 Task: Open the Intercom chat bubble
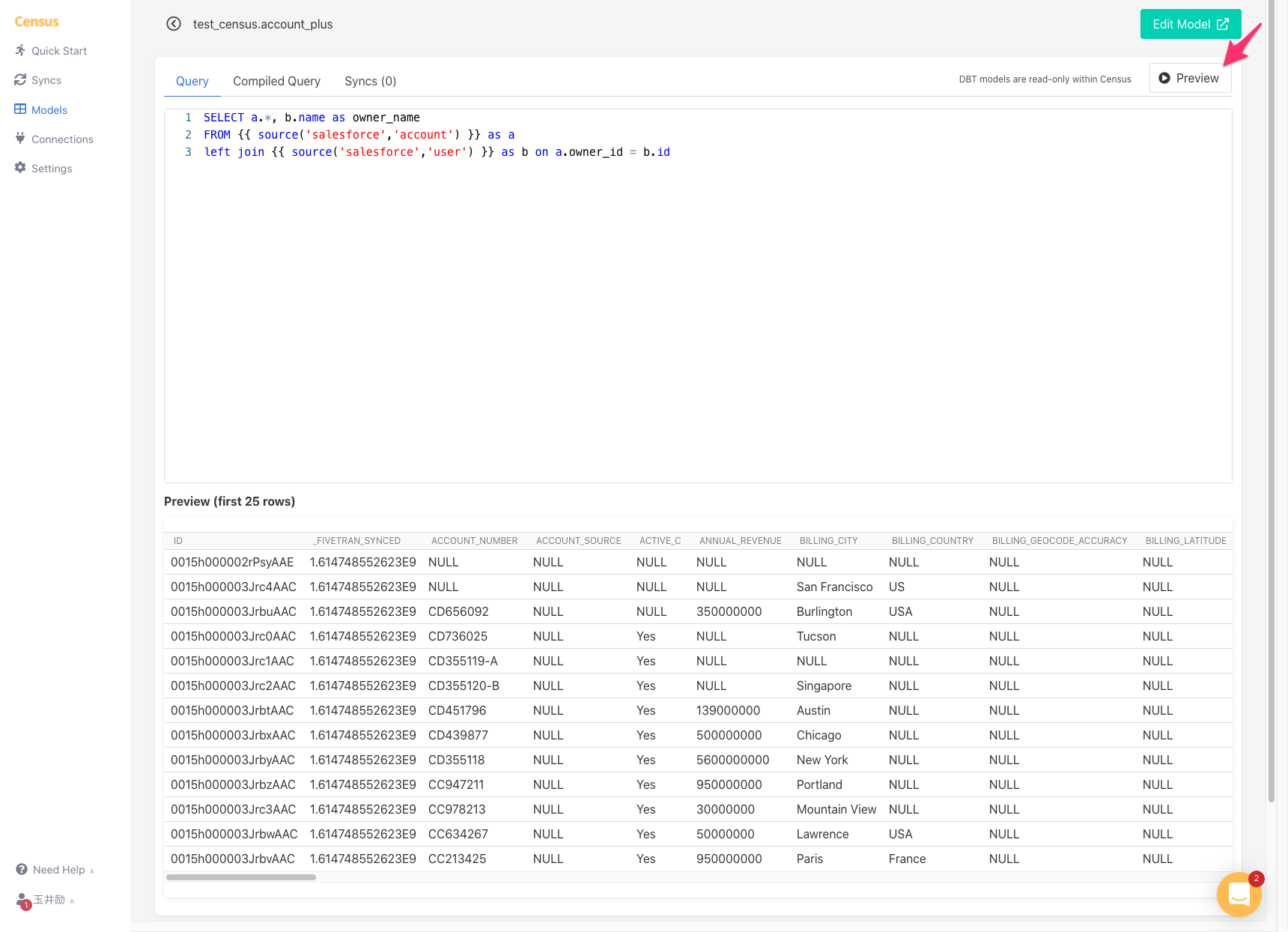(1239, 894)
